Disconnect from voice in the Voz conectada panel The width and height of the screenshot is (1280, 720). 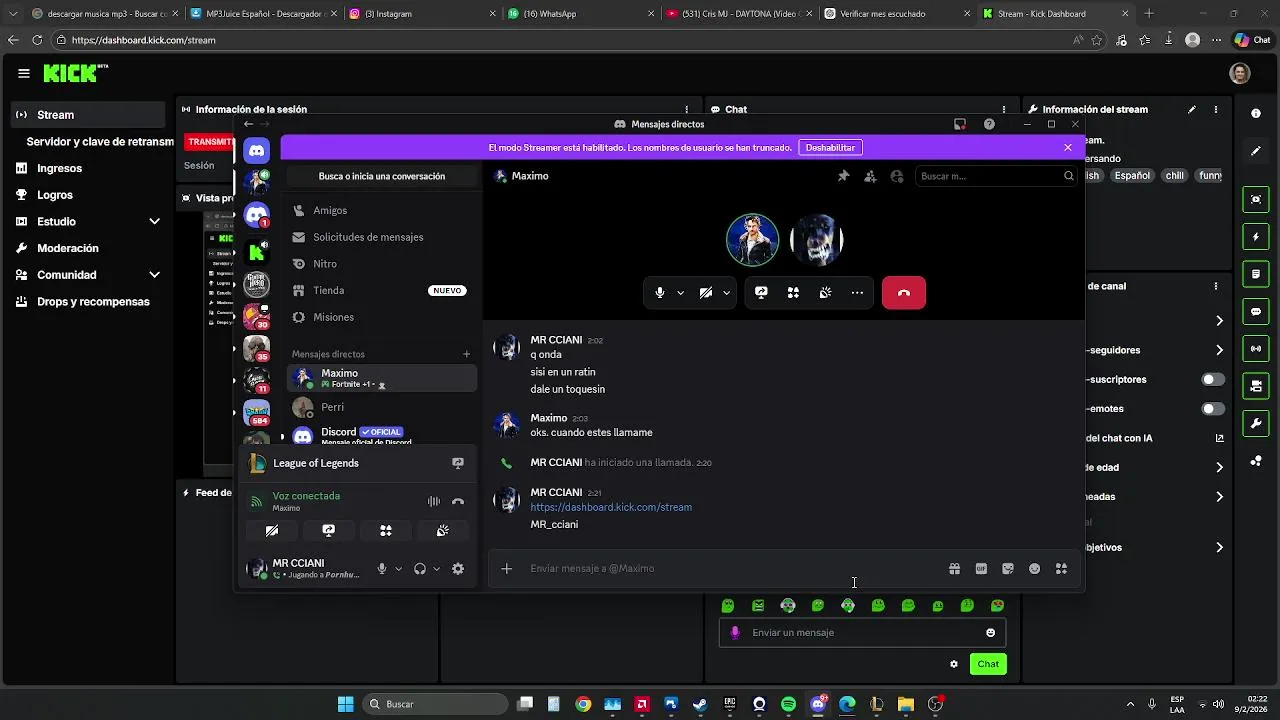click(x=458, y=501)
